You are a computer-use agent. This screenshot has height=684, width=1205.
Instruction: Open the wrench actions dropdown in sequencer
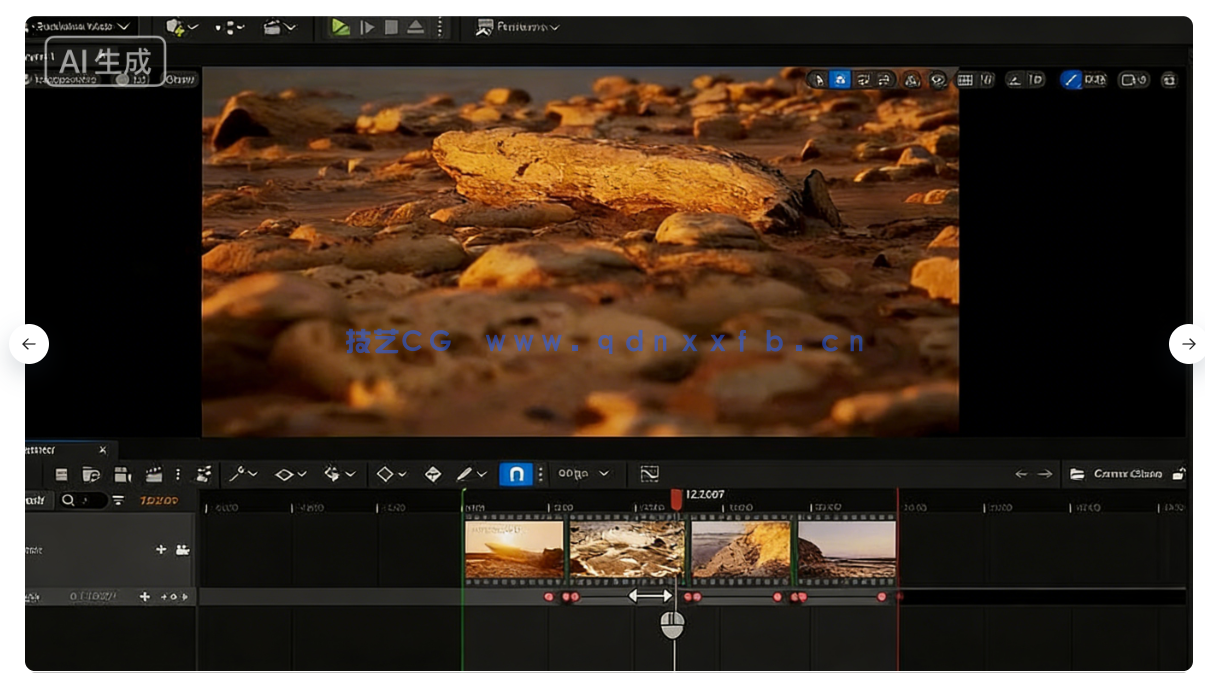243,474
